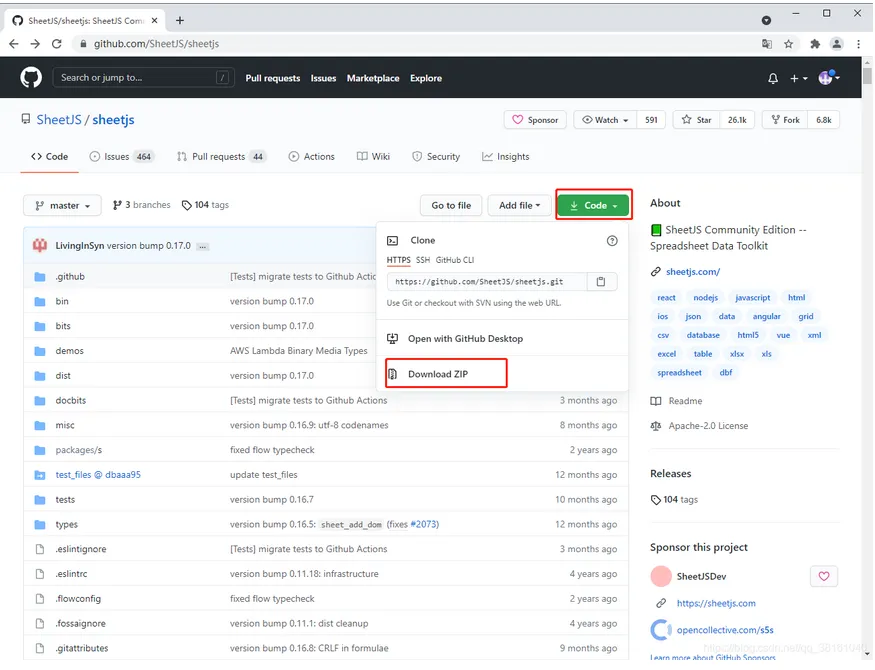The height and width of the screenshot is (670, 875).
Task: Open the .eslintrc file
Action: click(x=71, y=574)
